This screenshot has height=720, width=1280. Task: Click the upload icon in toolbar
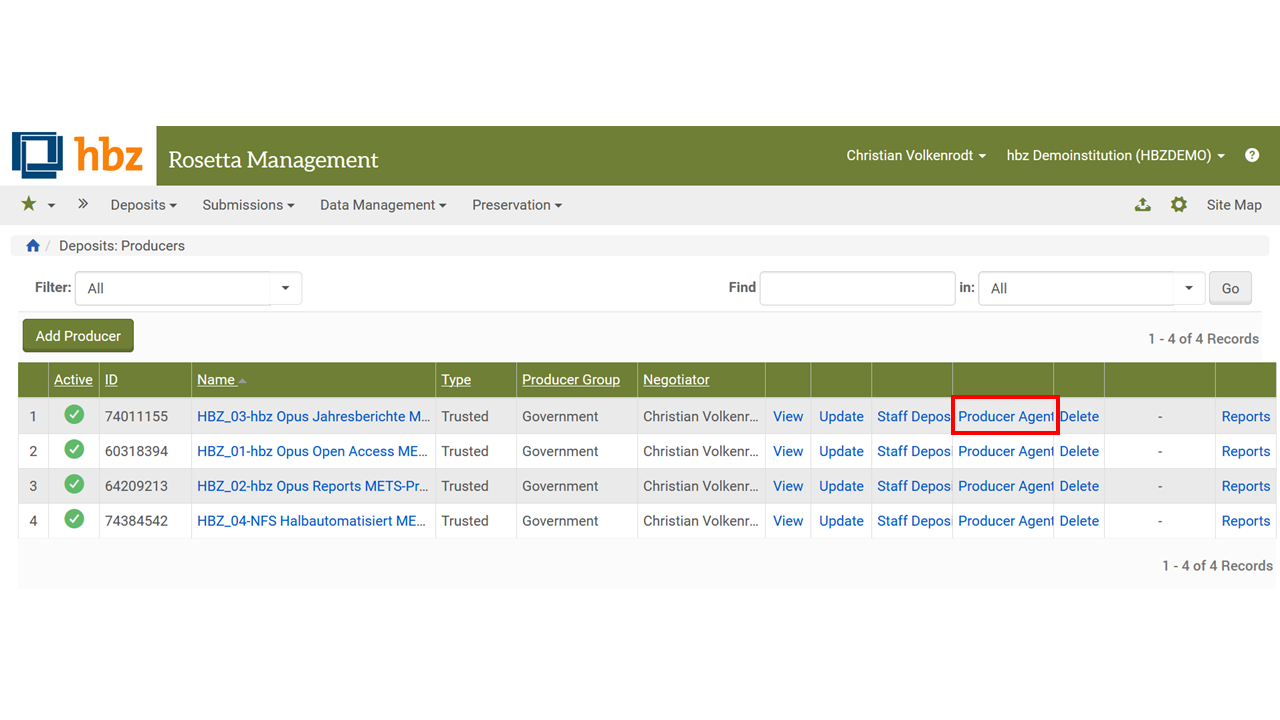tap(1143, 204)
